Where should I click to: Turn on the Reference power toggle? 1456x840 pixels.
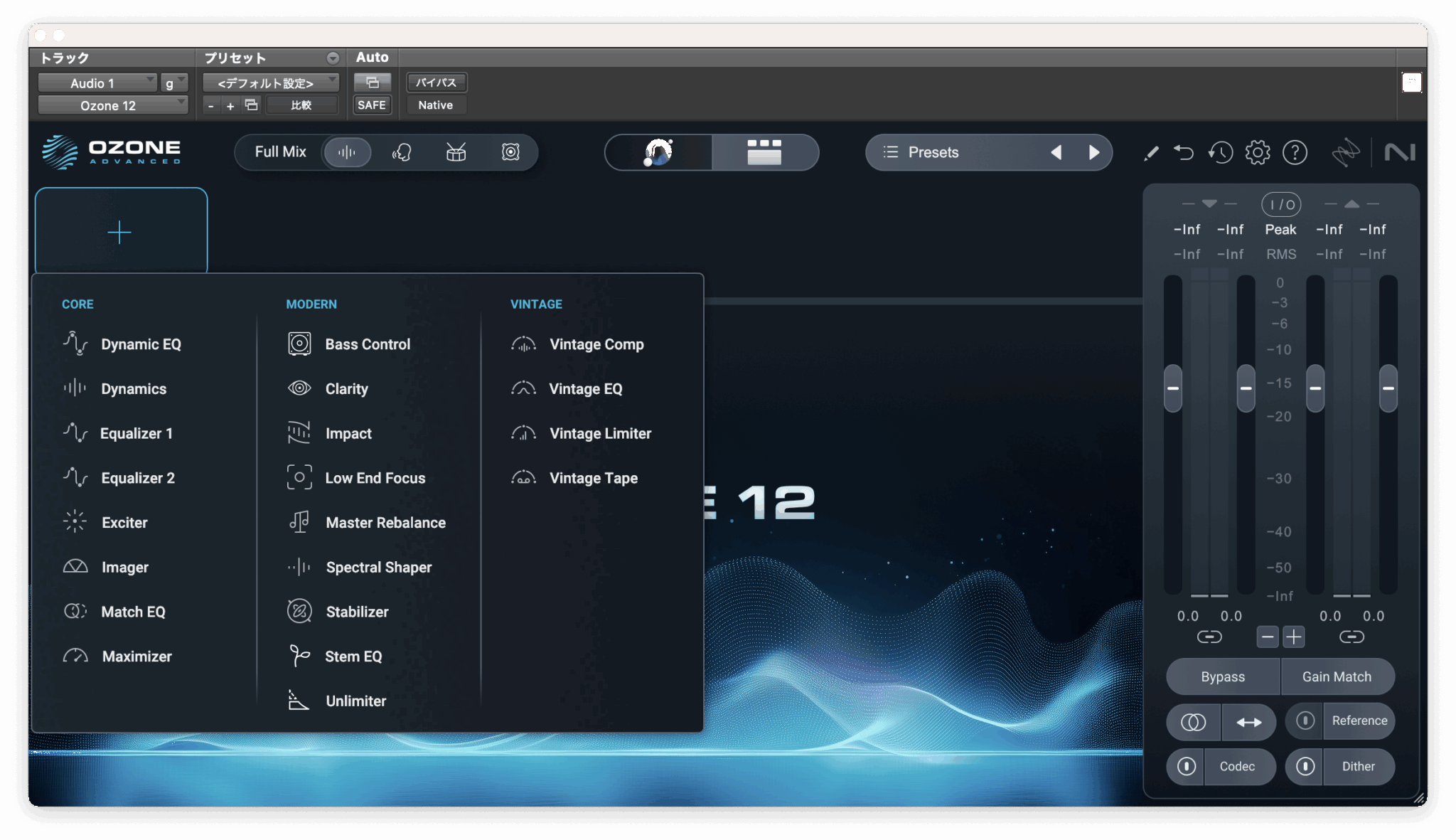(x=1305, y=721)
